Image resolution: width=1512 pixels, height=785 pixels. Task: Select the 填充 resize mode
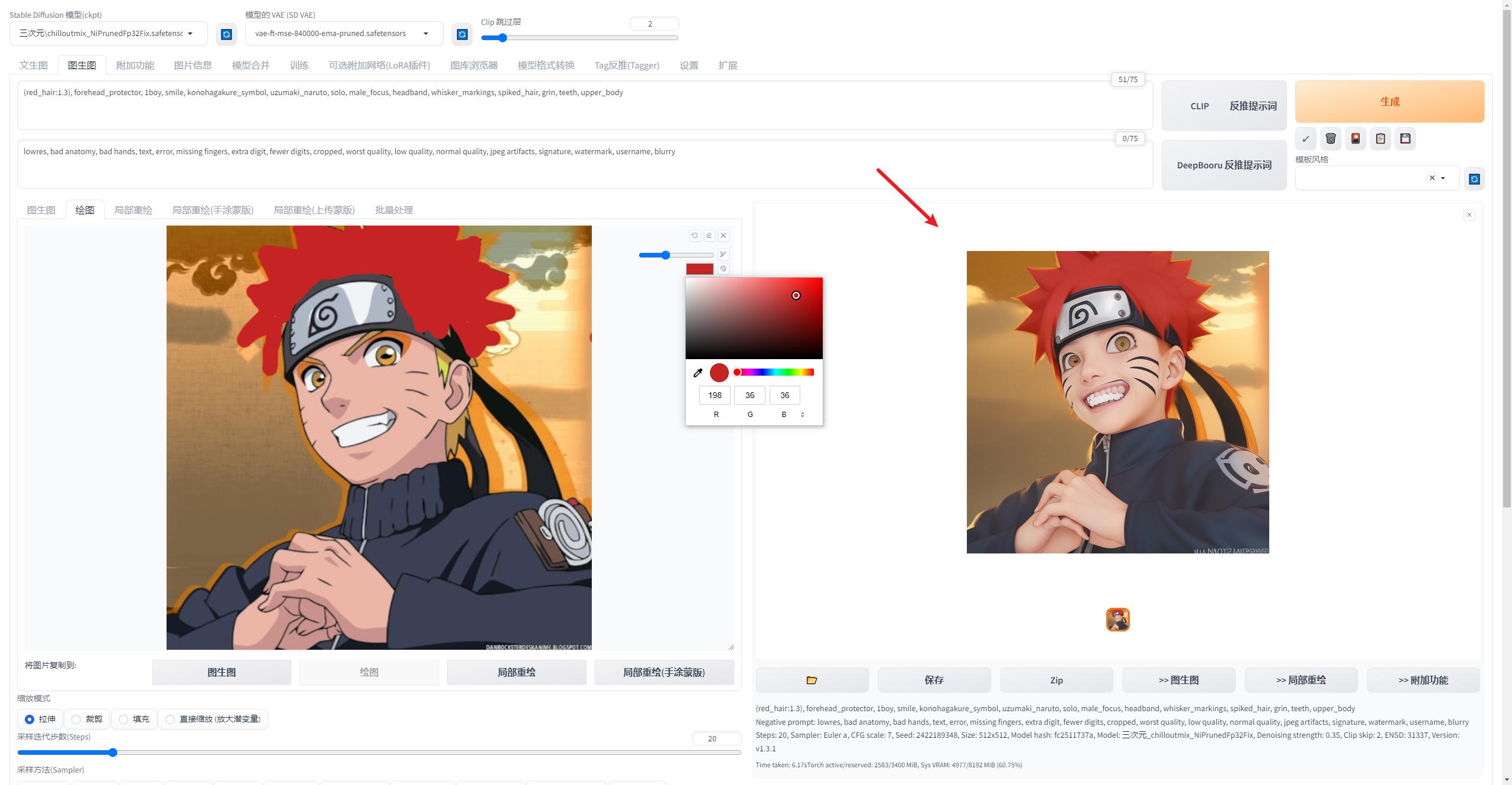click(123, 719)
